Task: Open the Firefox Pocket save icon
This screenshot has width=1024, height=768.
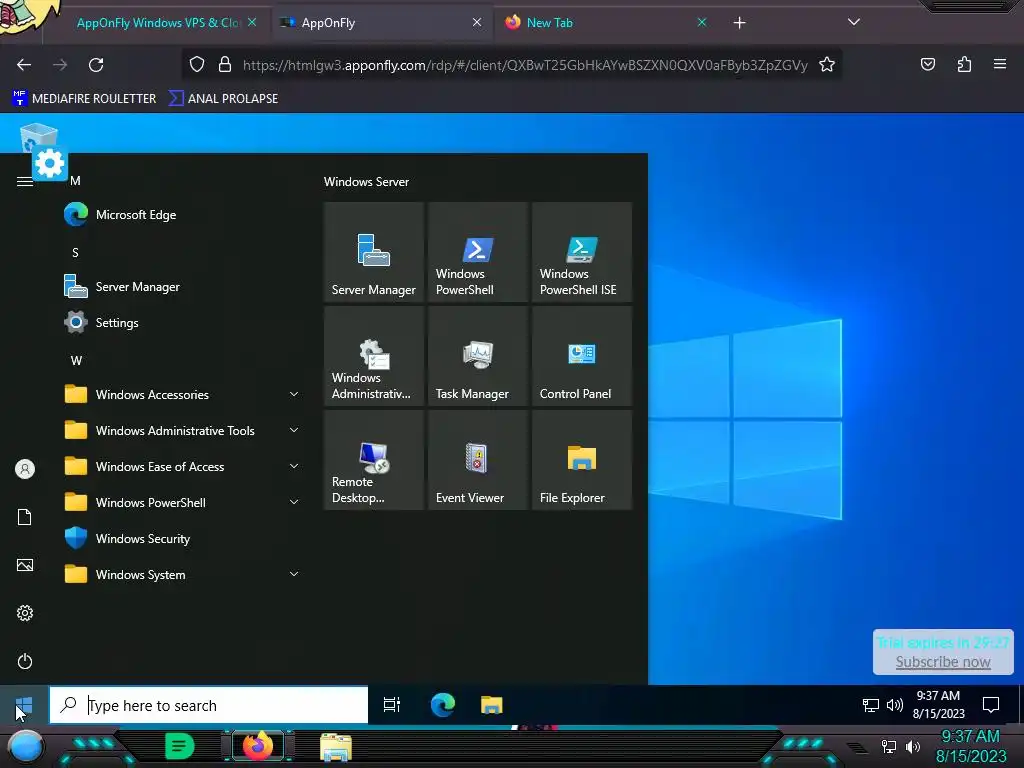Action: coord(928,64)
